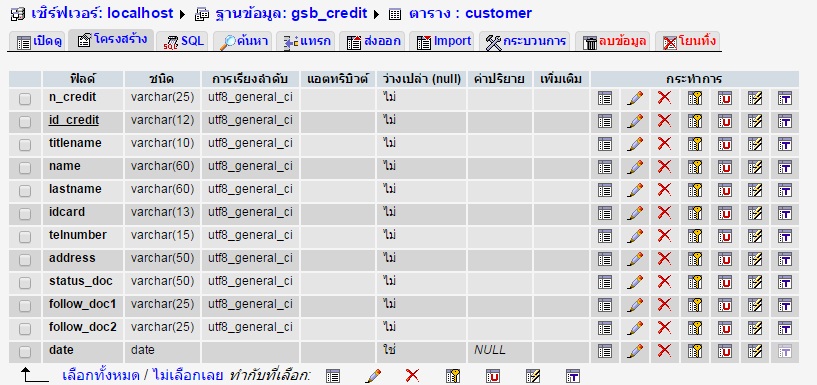Click pencil edit icon for date row
The width and height of the screenshot is (817, 385).
coord(634,351)
